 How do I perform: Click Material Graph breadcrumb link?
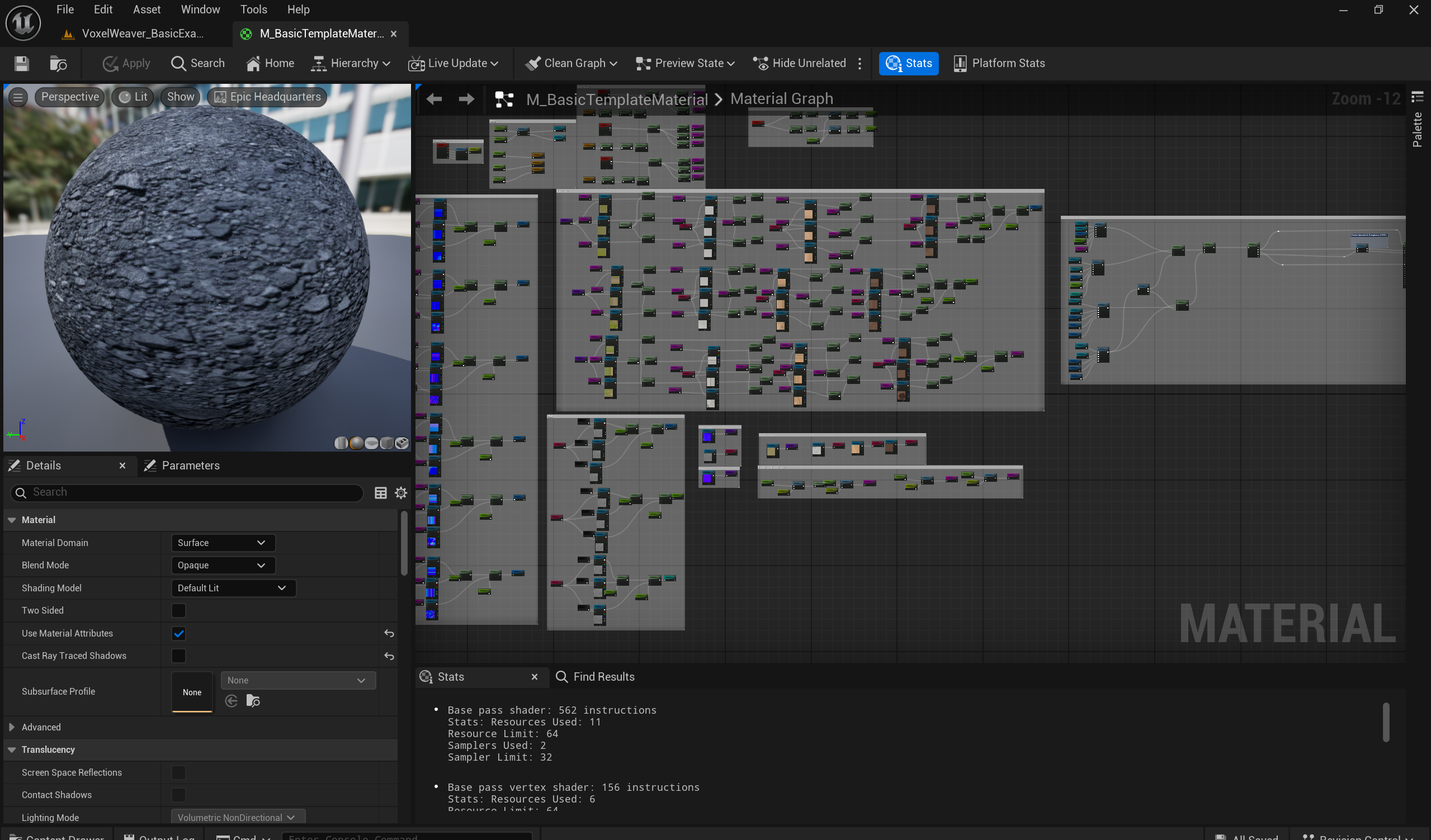pyautogui.click(x=781, y=99)
